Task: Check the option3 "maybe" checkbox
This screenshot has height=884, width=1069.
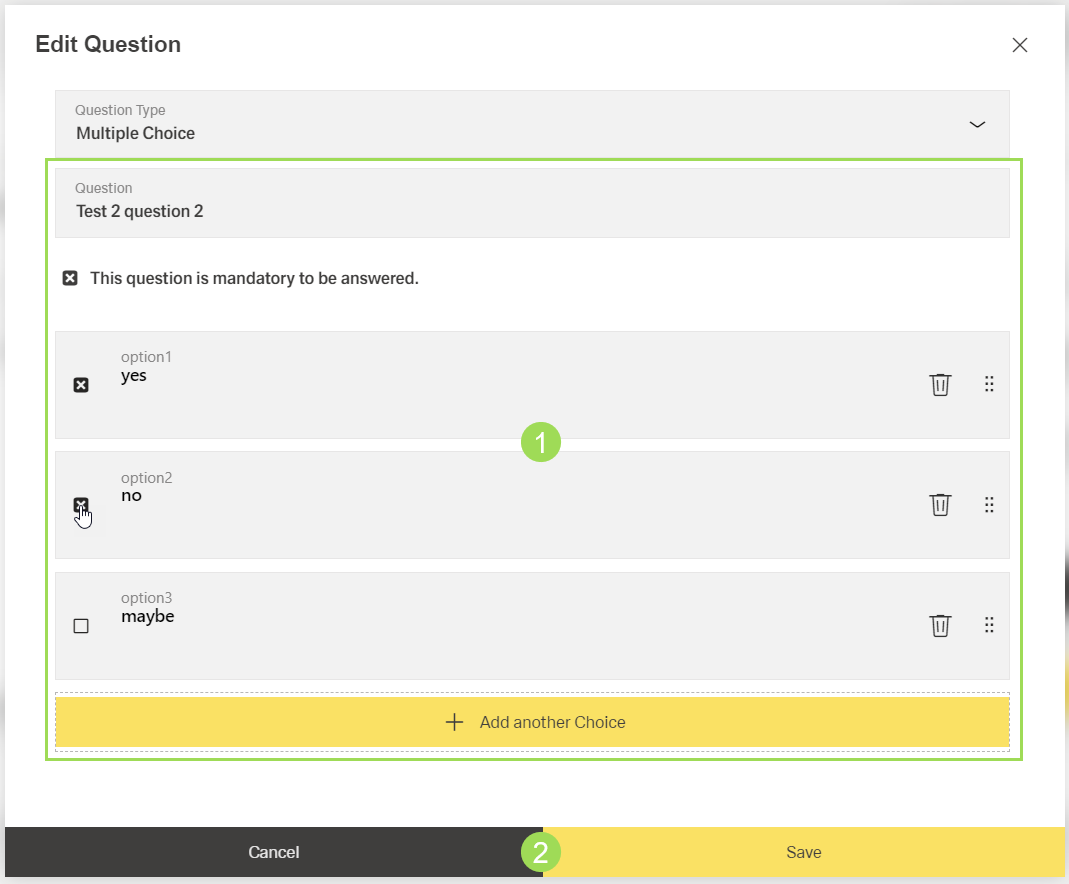Action: click(81, 626)
